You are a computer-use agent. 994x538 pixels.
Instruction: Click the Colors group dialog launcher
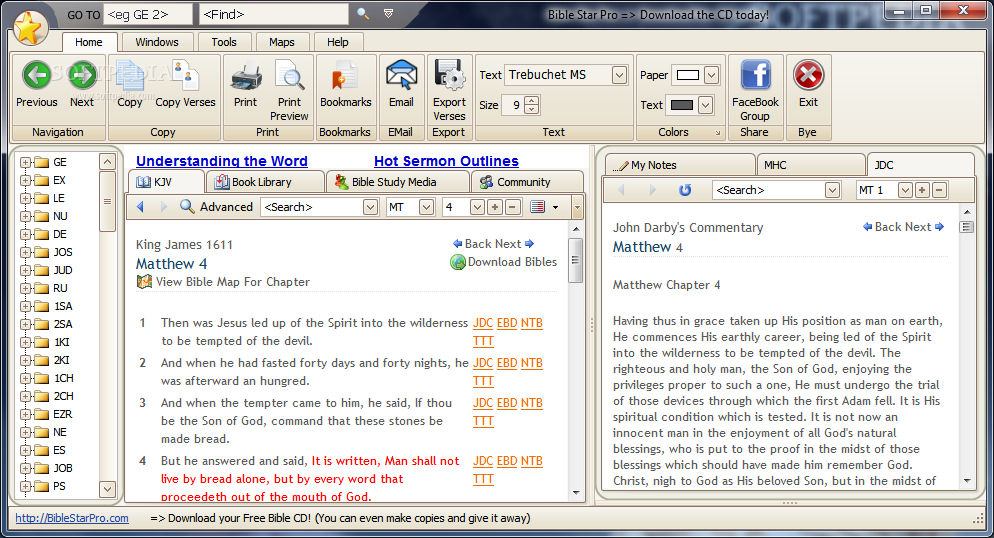[718, 133]
